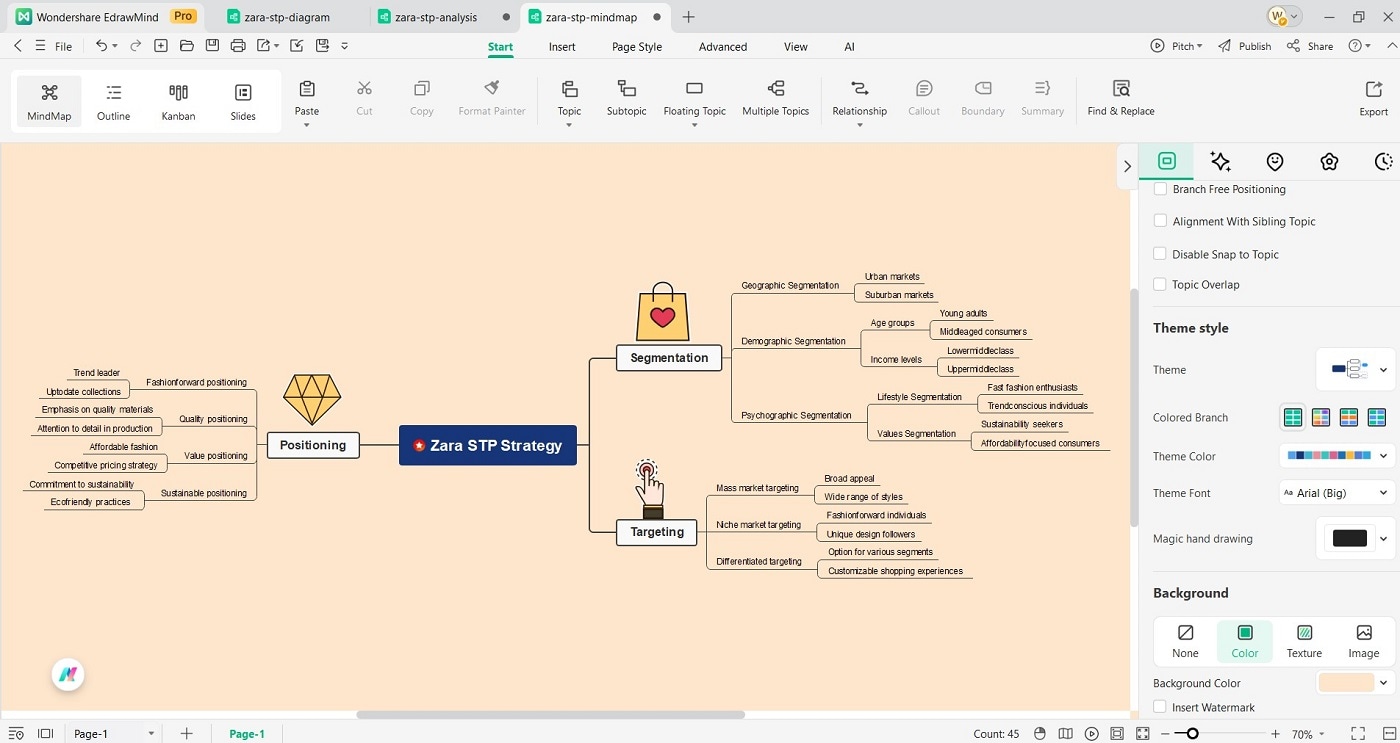Enable Branch Free Positioning
This screenshot has width=1400, height=743.
click(1160, 189)
